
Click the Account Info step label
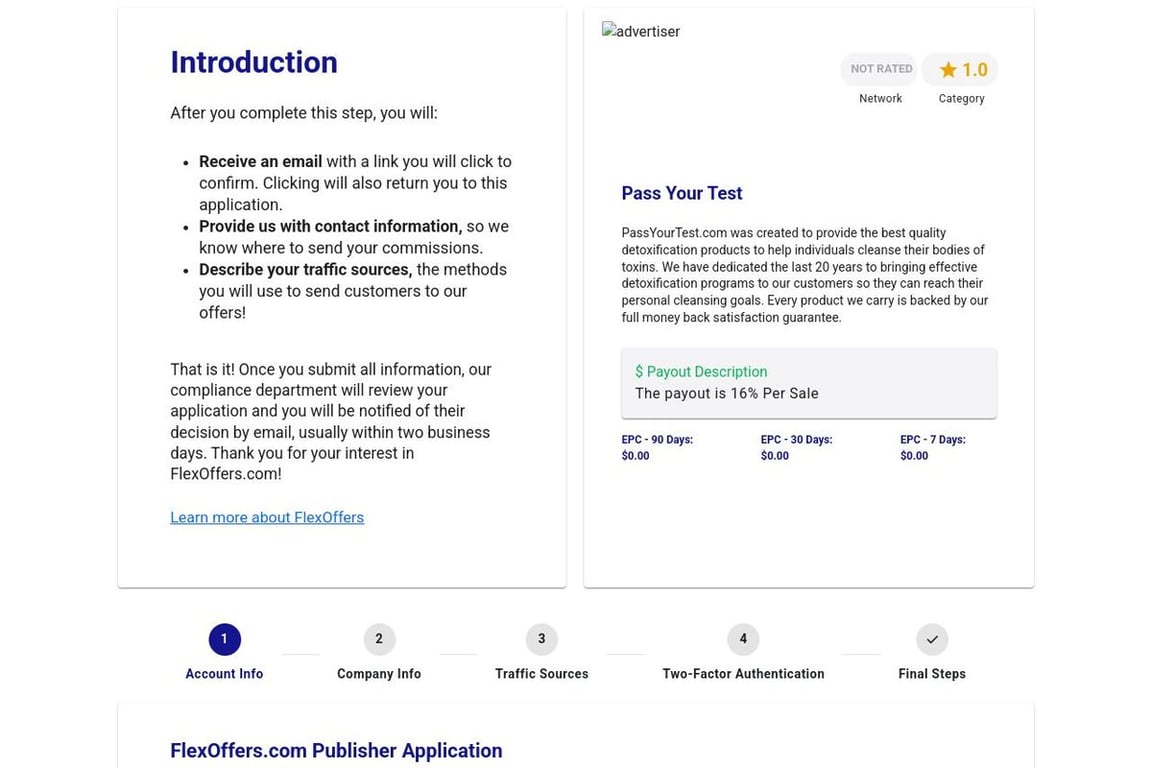pos(224,674)
